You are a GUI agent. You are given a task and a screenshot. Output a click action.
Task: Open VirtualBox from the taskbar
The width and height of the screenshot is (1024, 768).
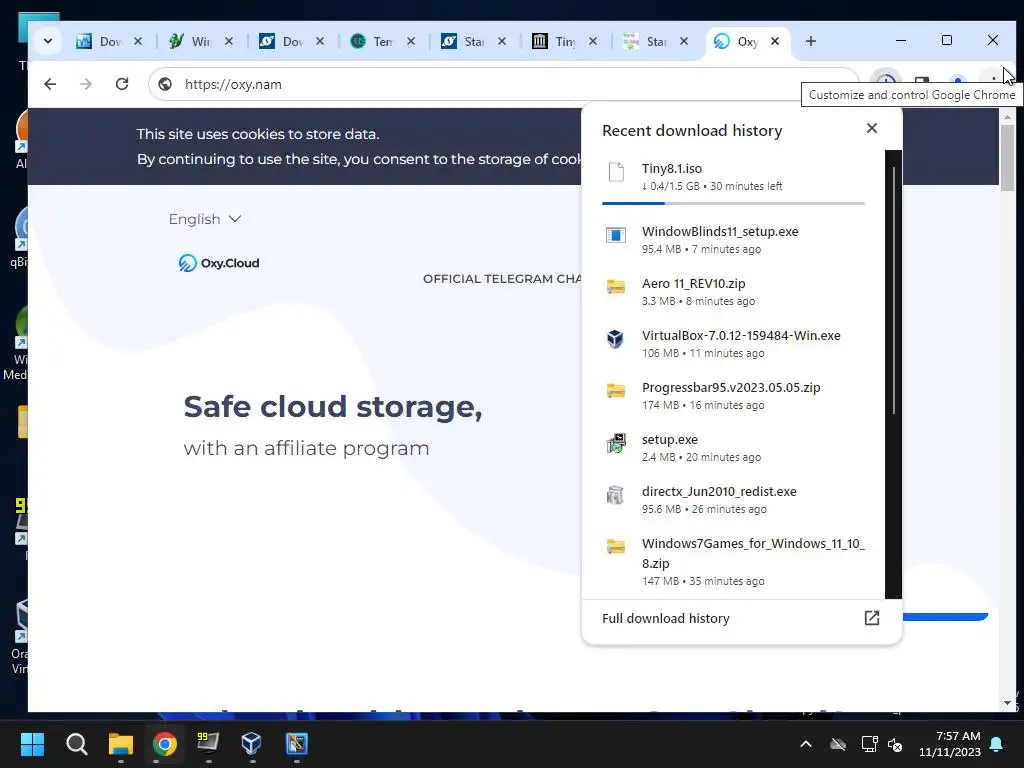[x=252, y=744]
